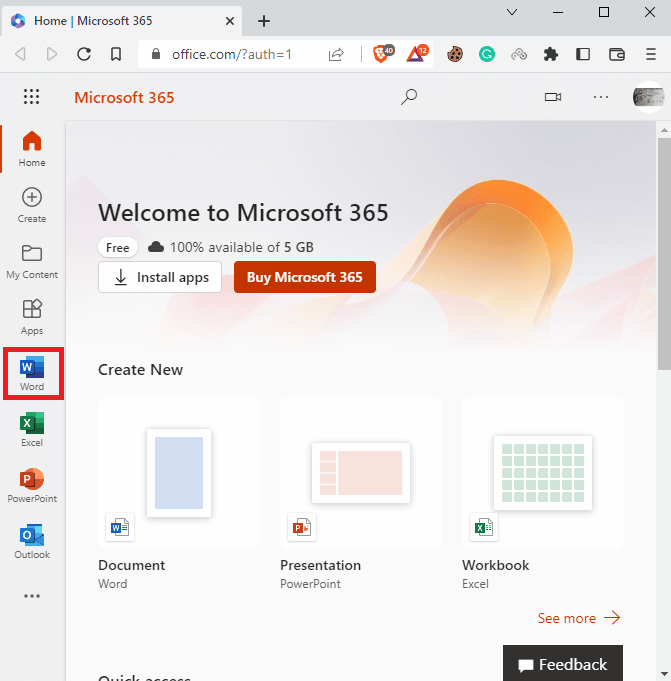Click Install apps button
The width and height of the screenshot is (671, 681).
160,277
